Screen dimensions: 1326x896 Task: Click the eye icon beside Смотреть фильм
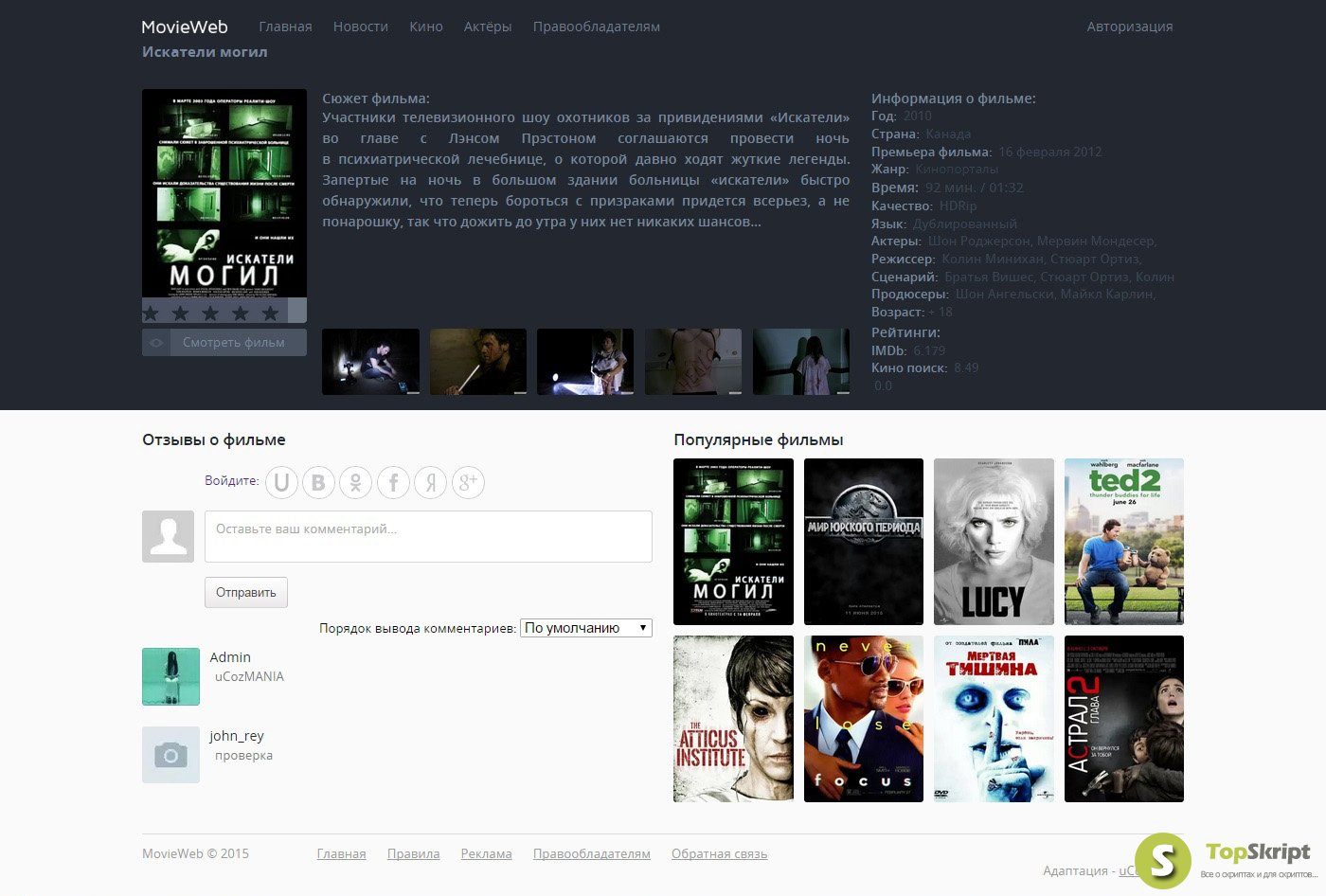[x=156, y=343]
